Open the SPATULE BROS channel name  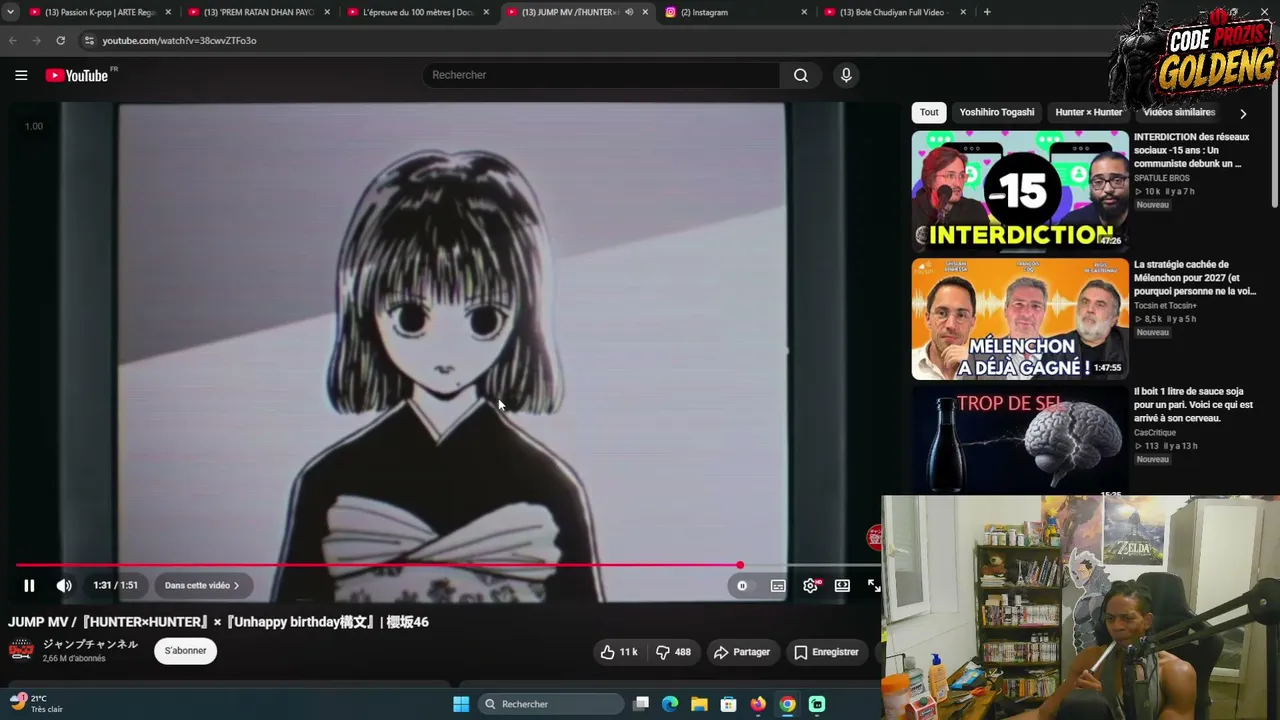pyautogui.click(x=1162, y=178)
